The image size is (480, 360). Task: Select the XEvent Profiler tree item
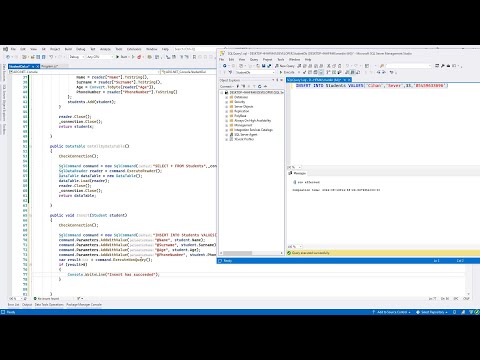pos(244,139)
